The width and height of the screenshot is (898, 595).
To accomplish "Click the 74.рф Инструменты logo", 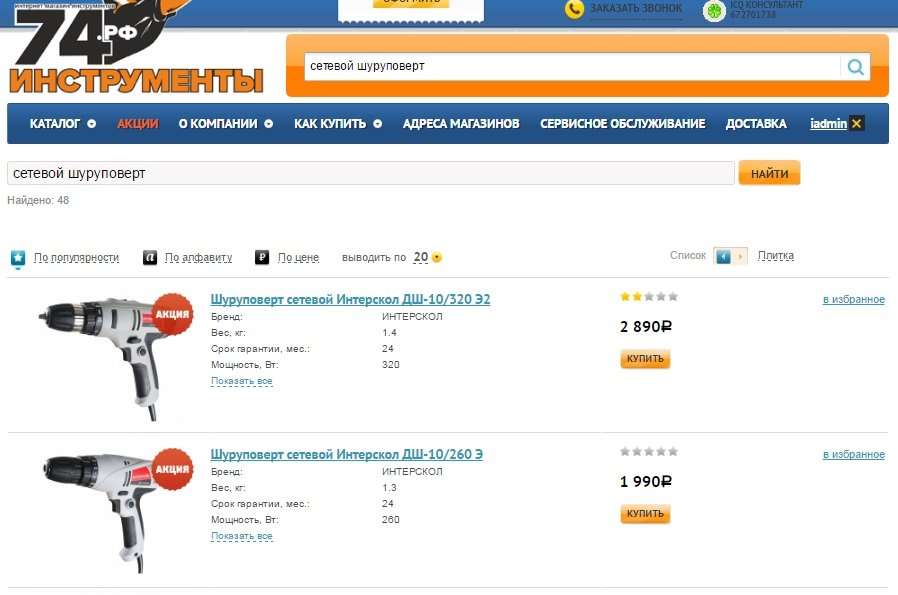I will 136,48.
